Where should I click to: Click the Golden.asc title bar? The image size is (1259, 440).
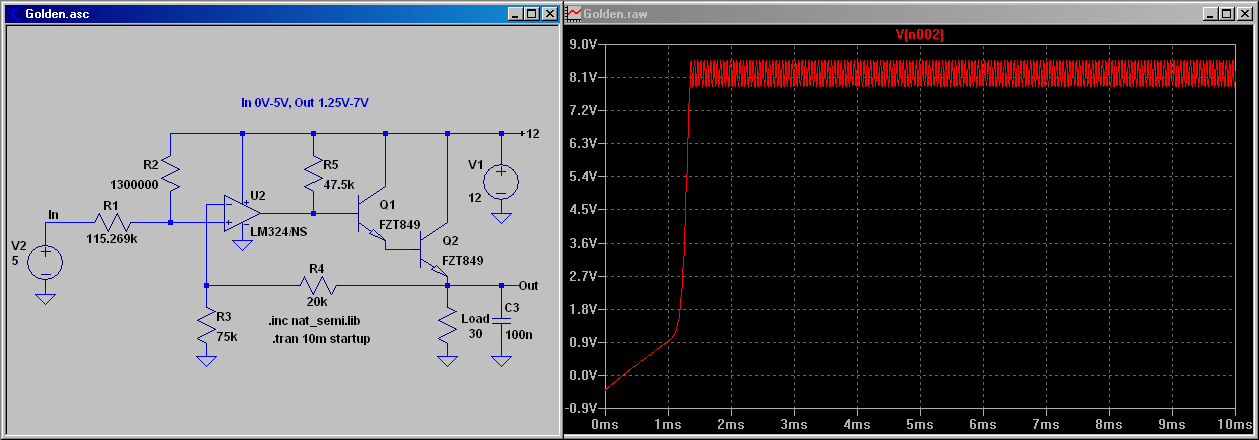pos(280,14)
